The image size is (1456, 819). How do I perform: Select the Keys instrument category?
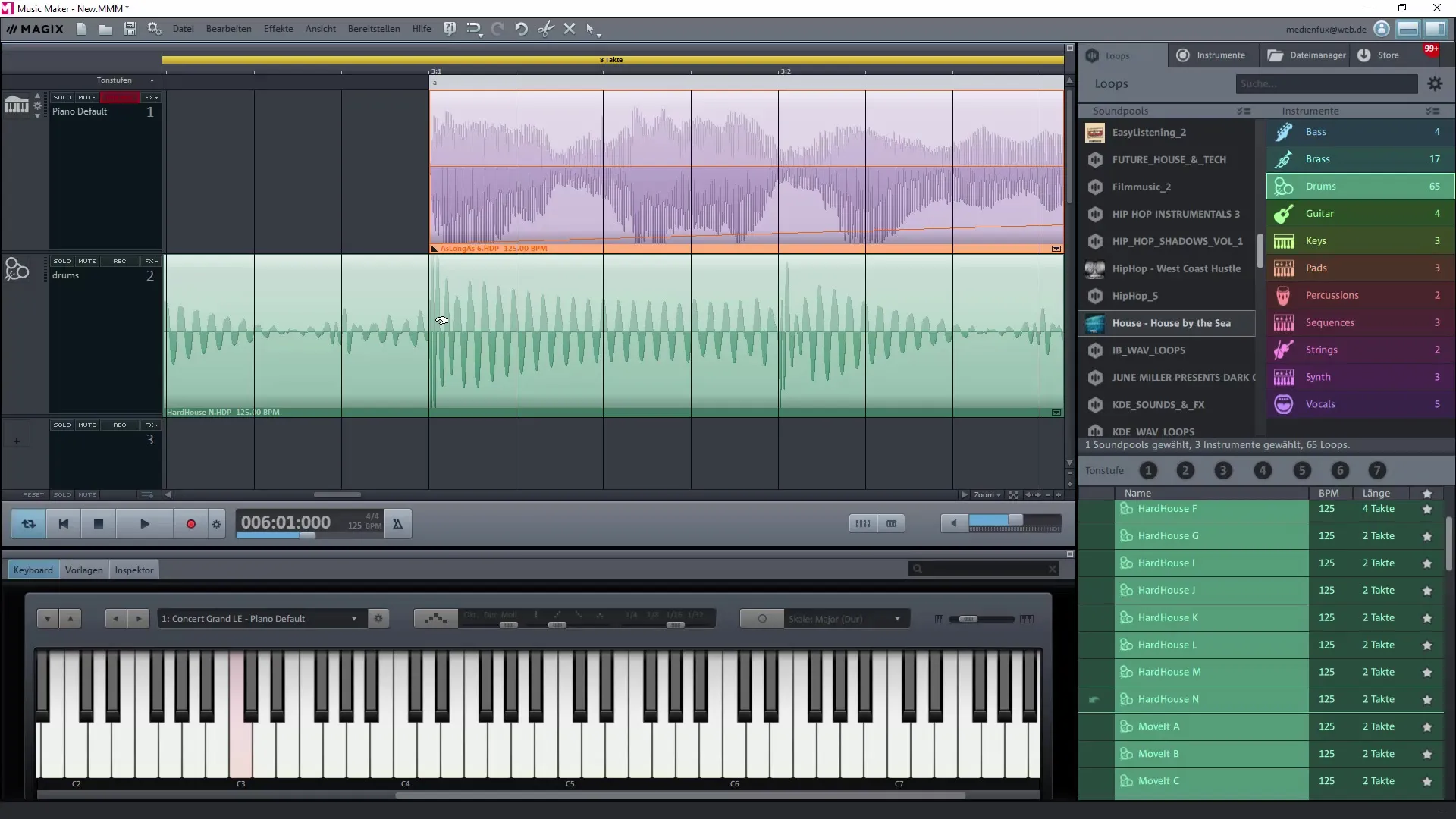click(1360, 241)
